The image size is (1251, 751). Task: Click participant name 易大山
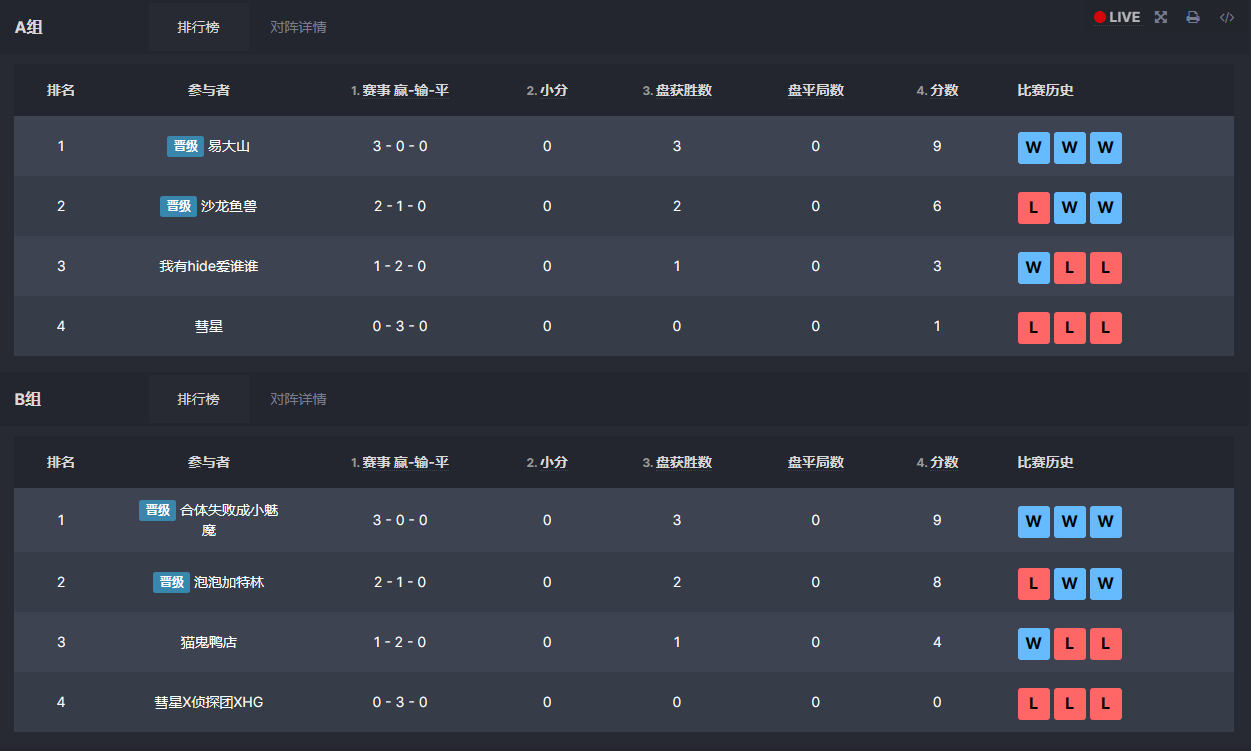(x=229, y=146)
